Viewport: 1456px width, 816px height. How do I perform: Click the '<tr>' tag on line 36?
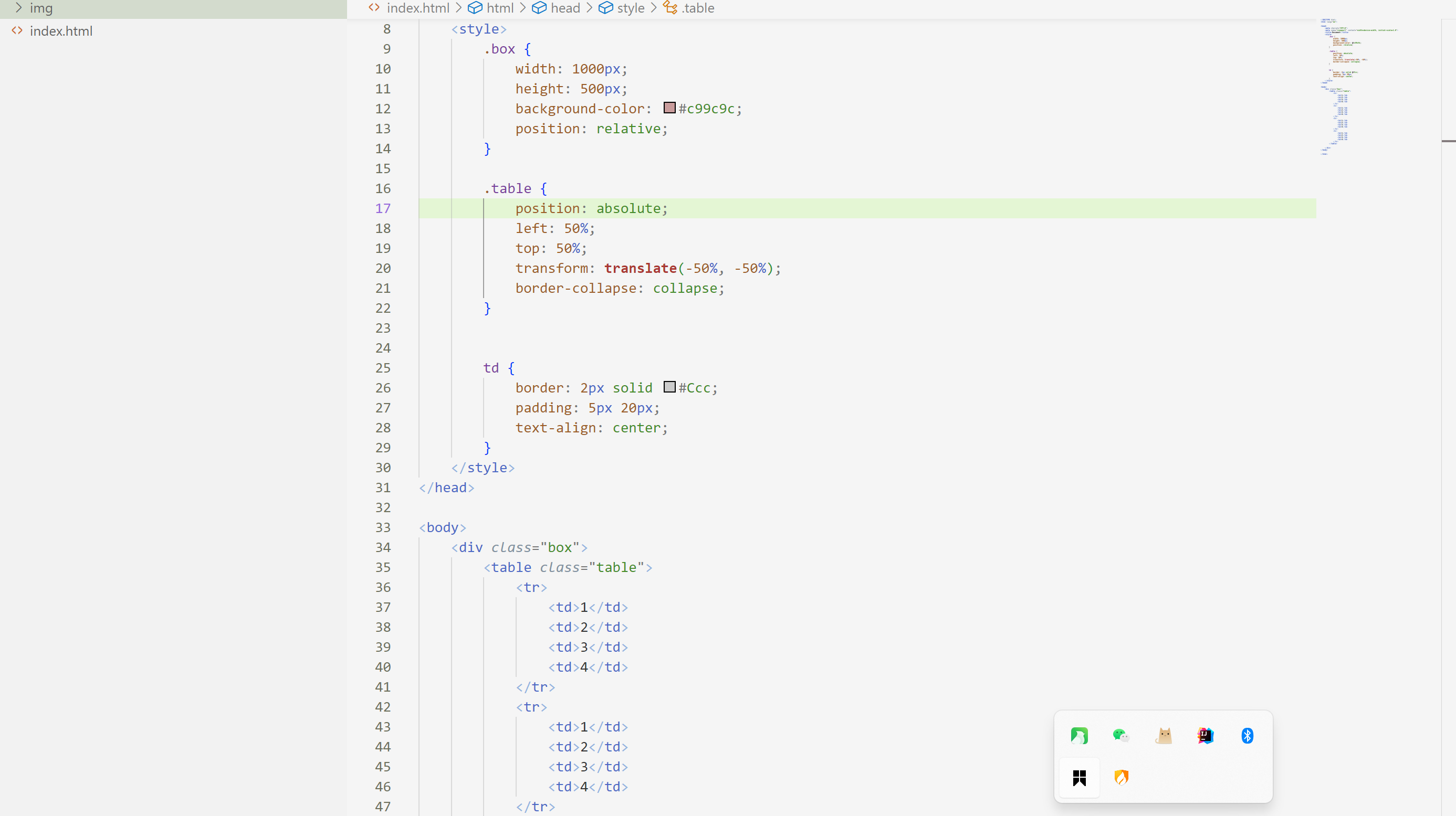click(531, 587)
